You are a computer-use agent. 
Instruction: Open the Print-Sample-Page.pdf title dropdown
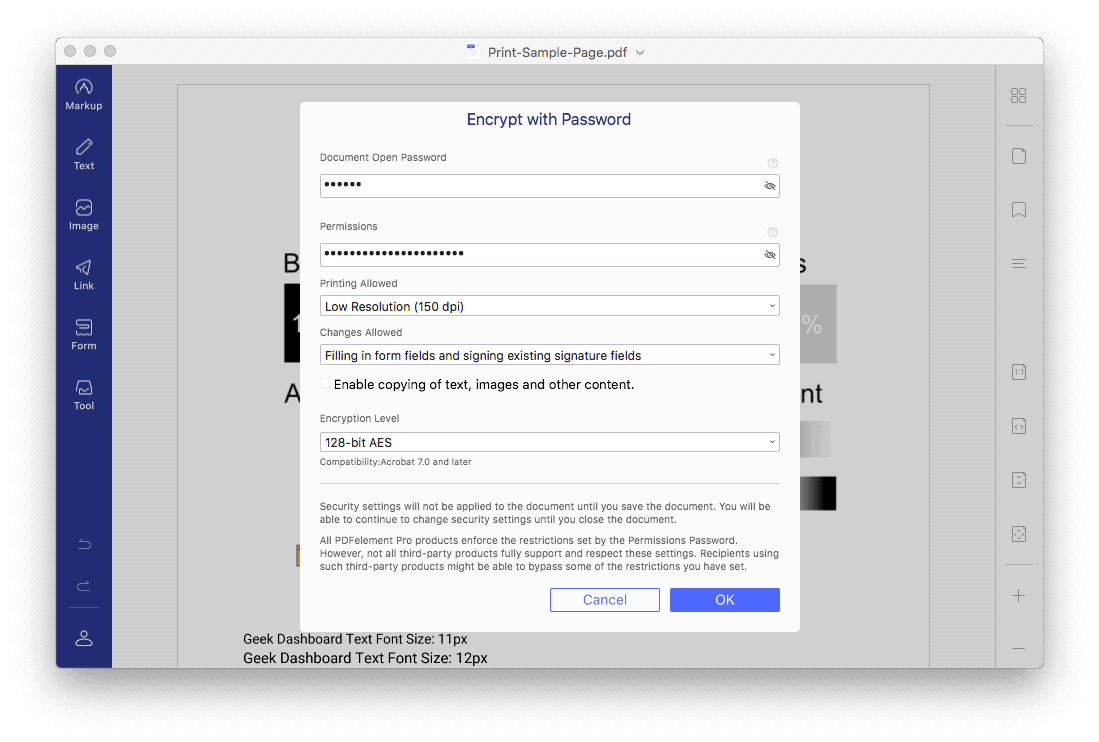(640, 52)
